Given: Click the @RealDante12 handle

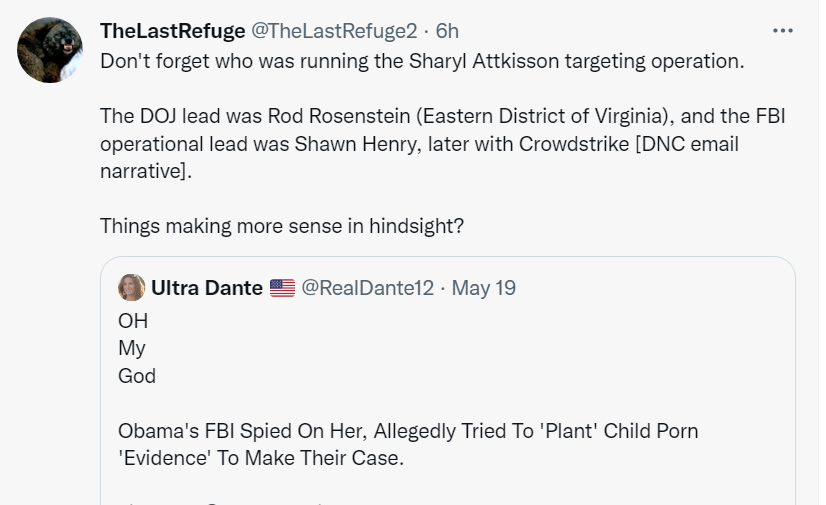Looking at the screenshot, I should pos(368,289).
